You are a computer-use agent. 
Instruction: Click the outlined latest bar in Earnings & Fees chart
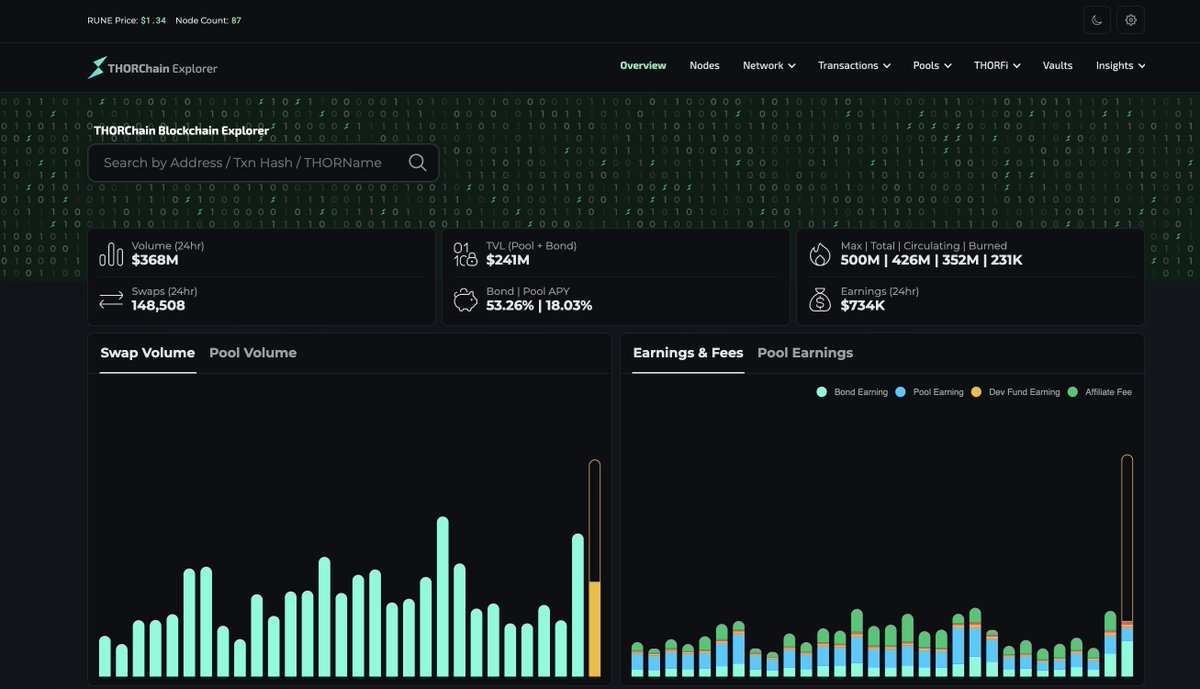[x=1127, y=565]
